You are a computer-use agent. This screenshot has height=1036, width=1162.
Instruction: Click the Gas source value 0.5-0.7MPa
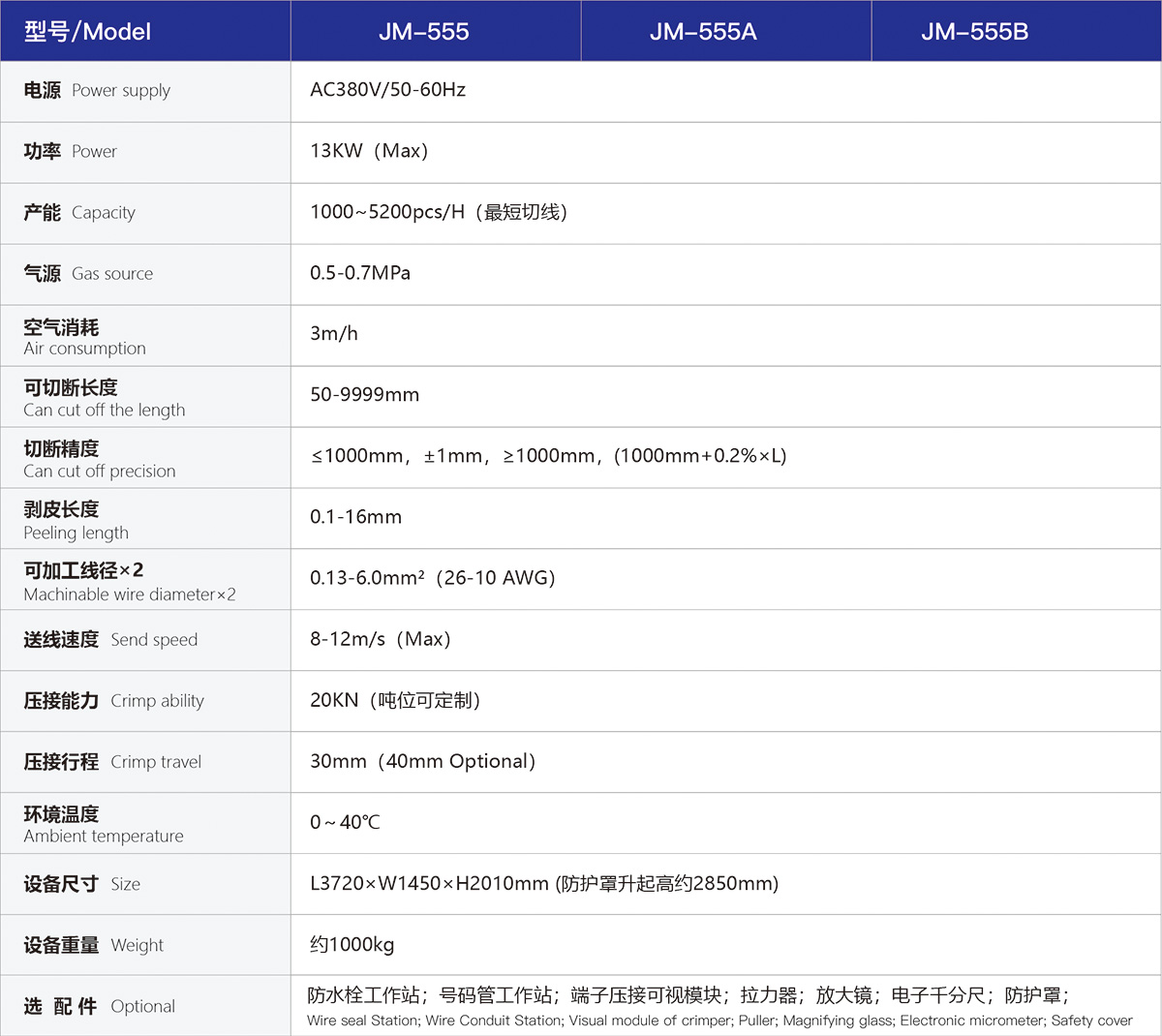[x=360, y=273]
